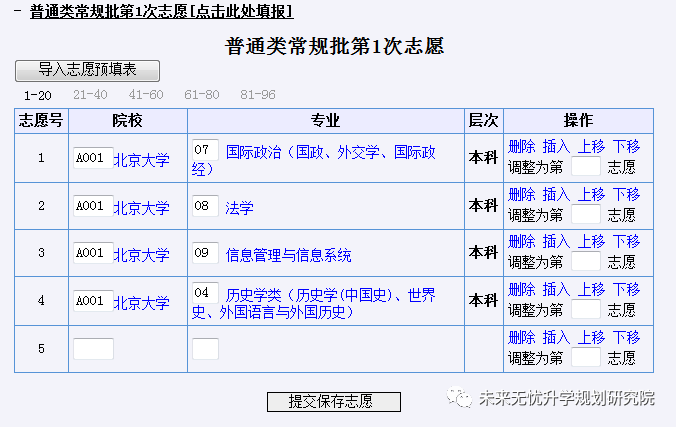
Task: Focus reorder number field for choice 3
Action: (x=585, y=261)
